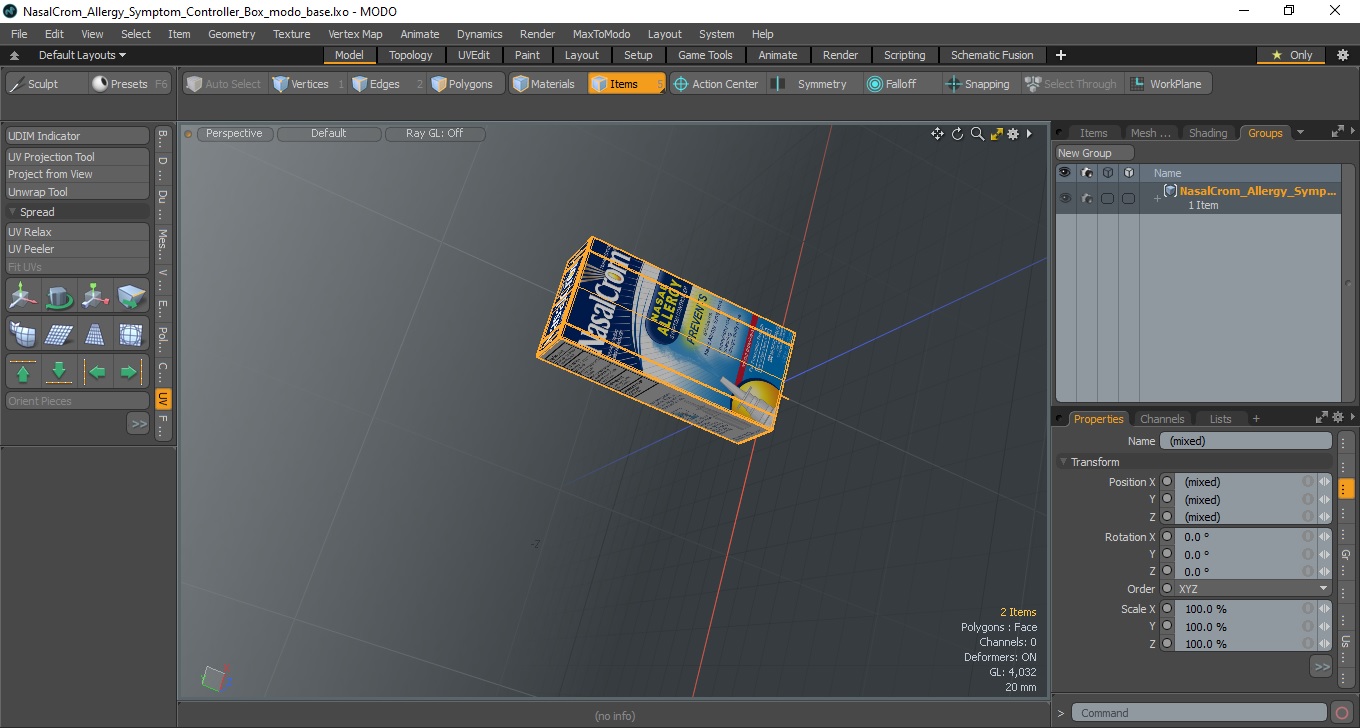Expand the Properties double-arrow button
This screenshot has height=728, width=1360.
[1321, 666]
